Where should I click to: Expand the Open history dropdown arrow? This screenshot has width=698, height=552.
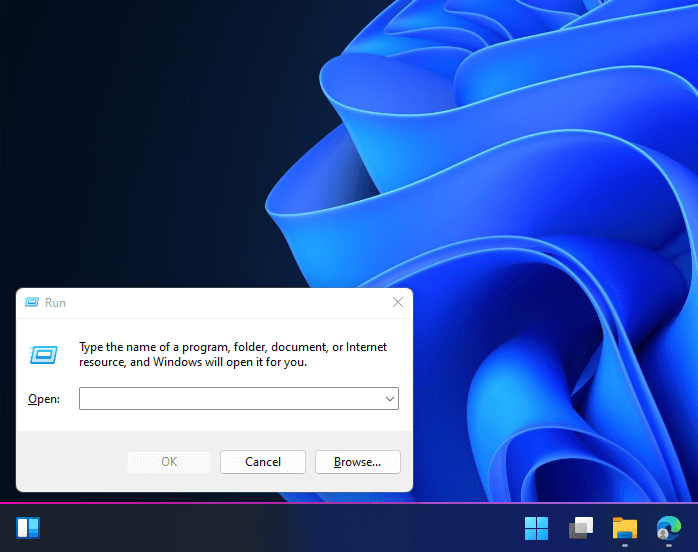tap(390, 398)
